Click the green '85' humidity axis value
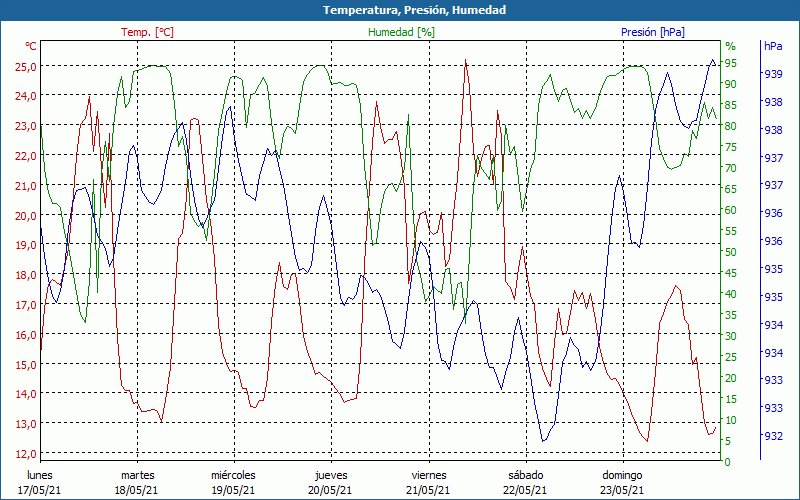Screen dimensions: 800x500 pos(731,106)
